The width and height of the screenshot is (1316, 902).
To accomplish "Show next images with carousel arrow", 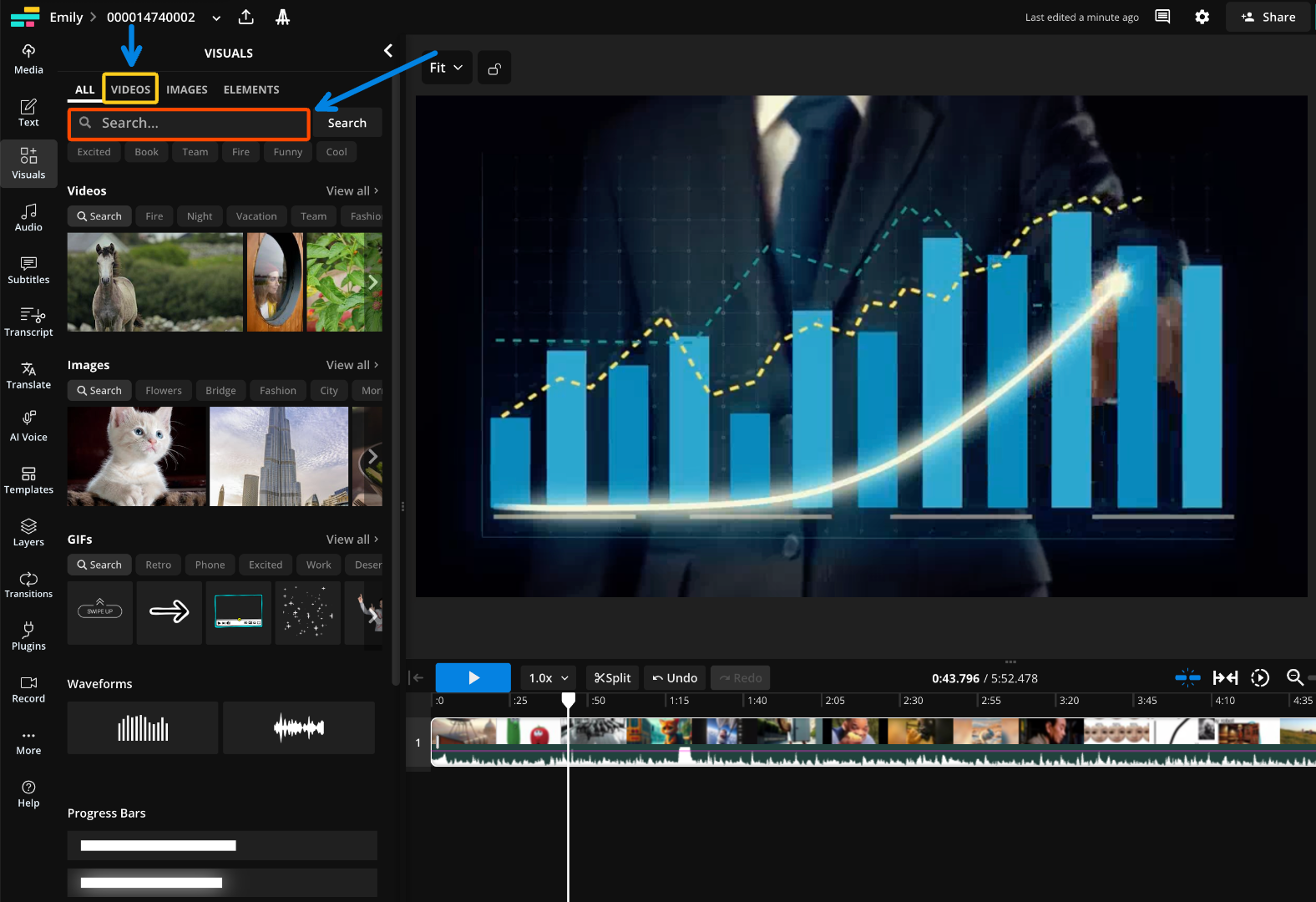I will point(372,456).
